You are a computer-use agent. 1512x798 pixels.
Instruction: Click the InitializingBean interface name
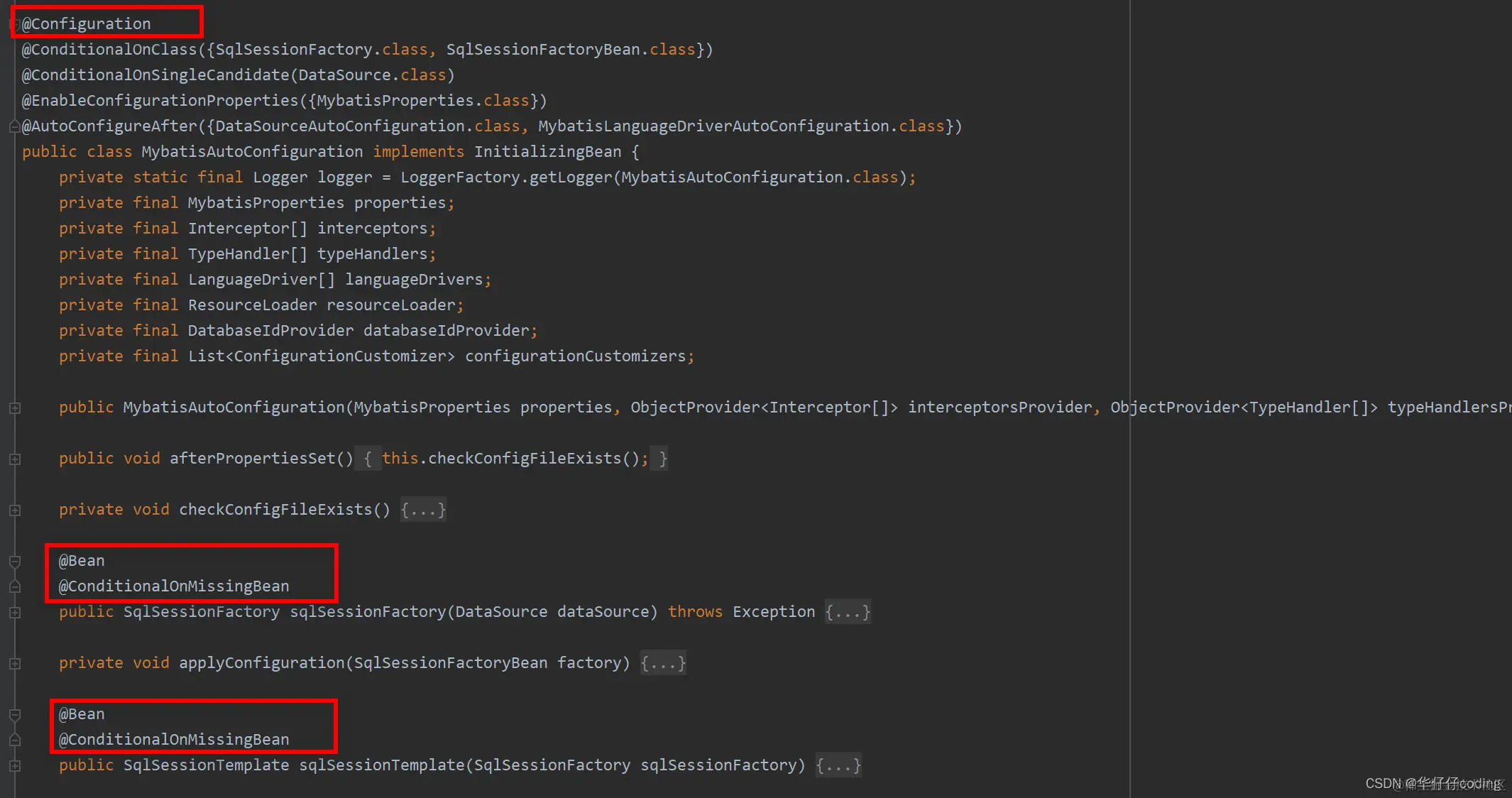click(547, 152)
